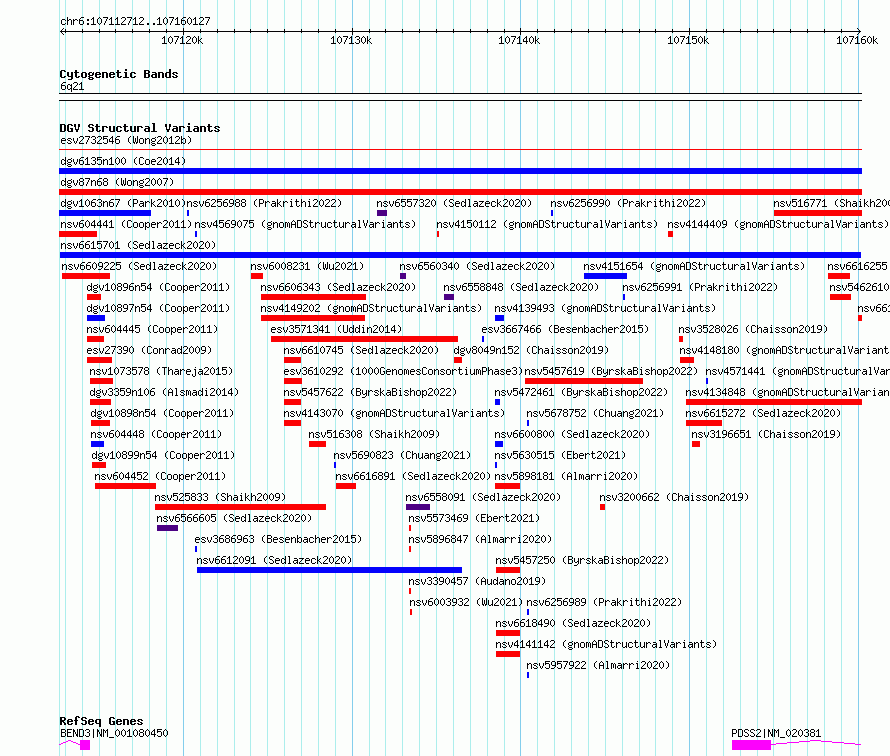Viewport: 890px width, 756px height.
Task: Click the esv3686963 (Besenbacher2015) label
Action: (278, 539)
